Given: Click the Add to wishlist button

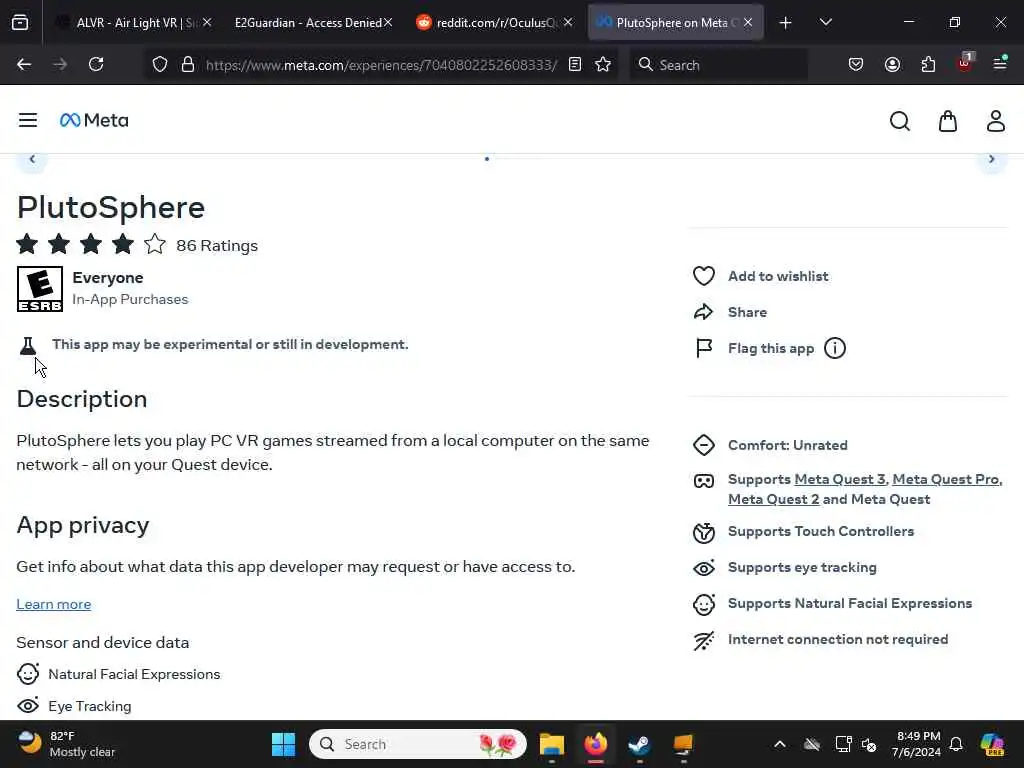Looking at the screenshot, I should click(760, 276).
